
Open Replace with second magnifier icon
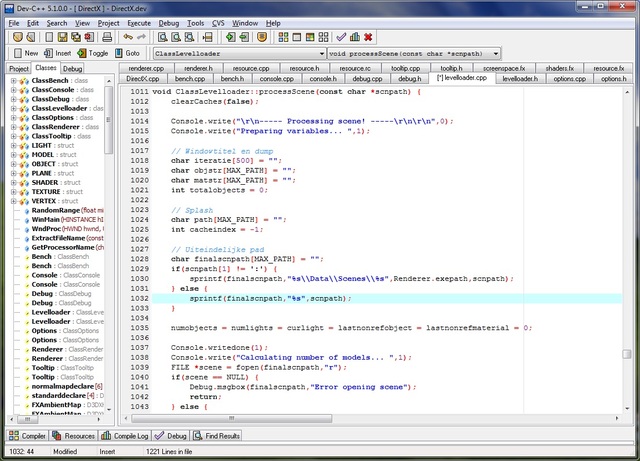(176, 37)
